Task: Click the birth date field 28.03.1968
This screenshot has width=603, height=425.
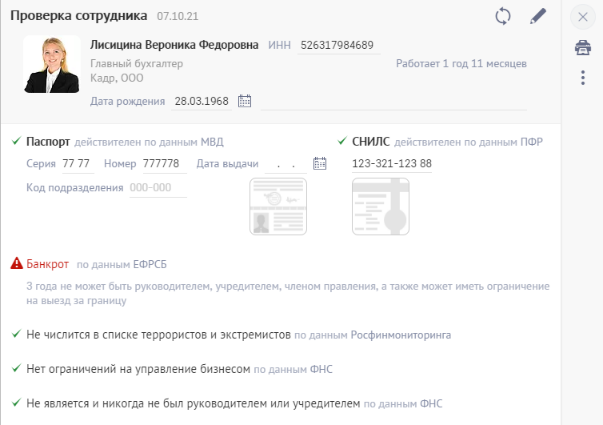Action: [202, 102]
